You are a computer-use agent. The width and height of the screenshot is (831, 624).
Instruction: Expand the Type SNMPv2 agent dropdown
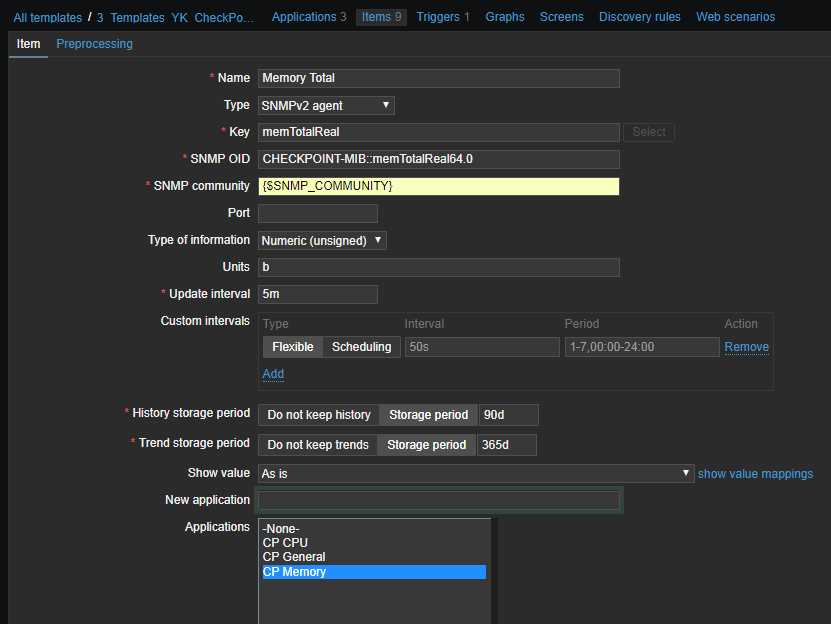326,105
